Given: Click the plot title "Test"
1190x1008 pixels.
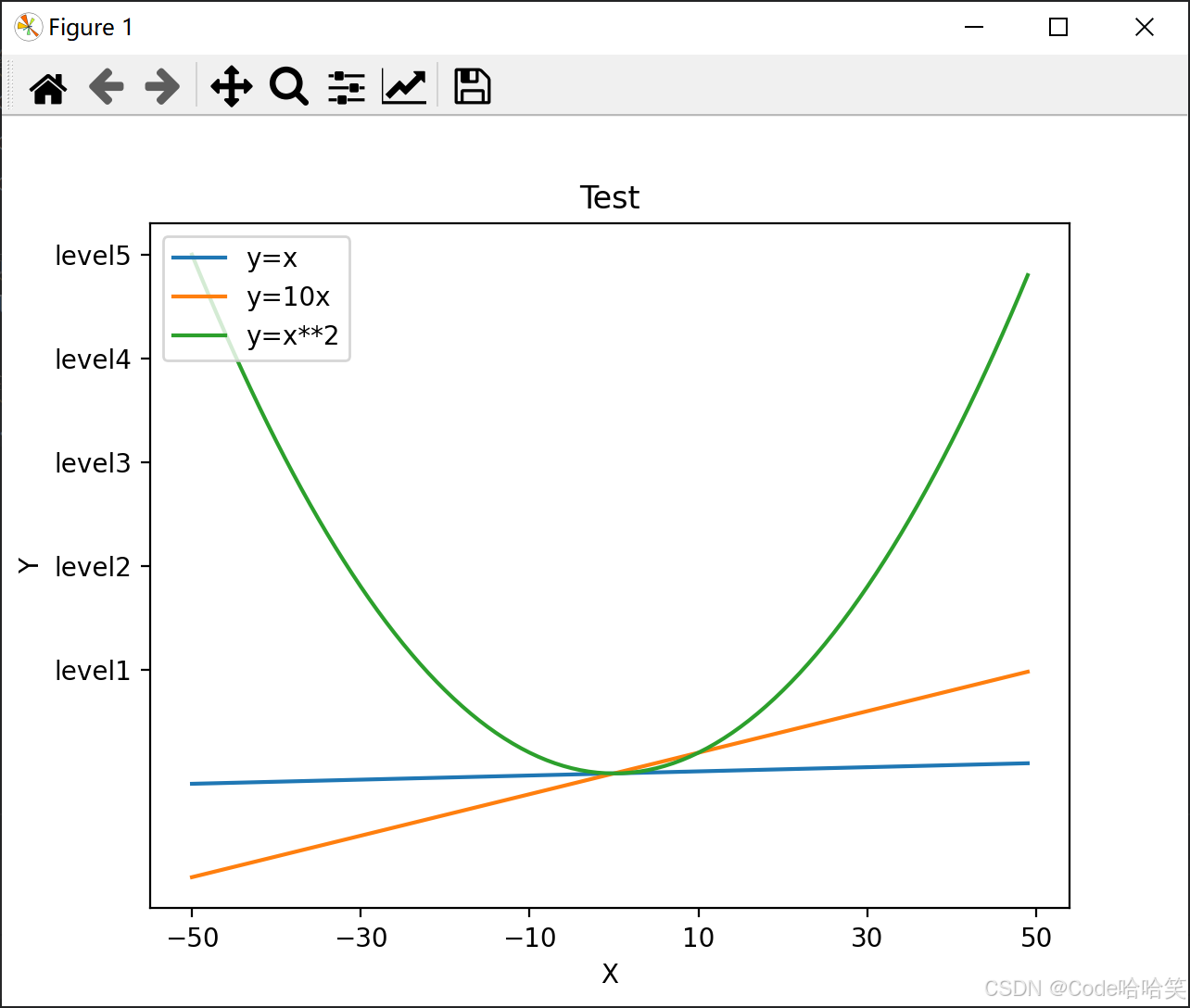Looking at the screenshot, I should 610,197.
